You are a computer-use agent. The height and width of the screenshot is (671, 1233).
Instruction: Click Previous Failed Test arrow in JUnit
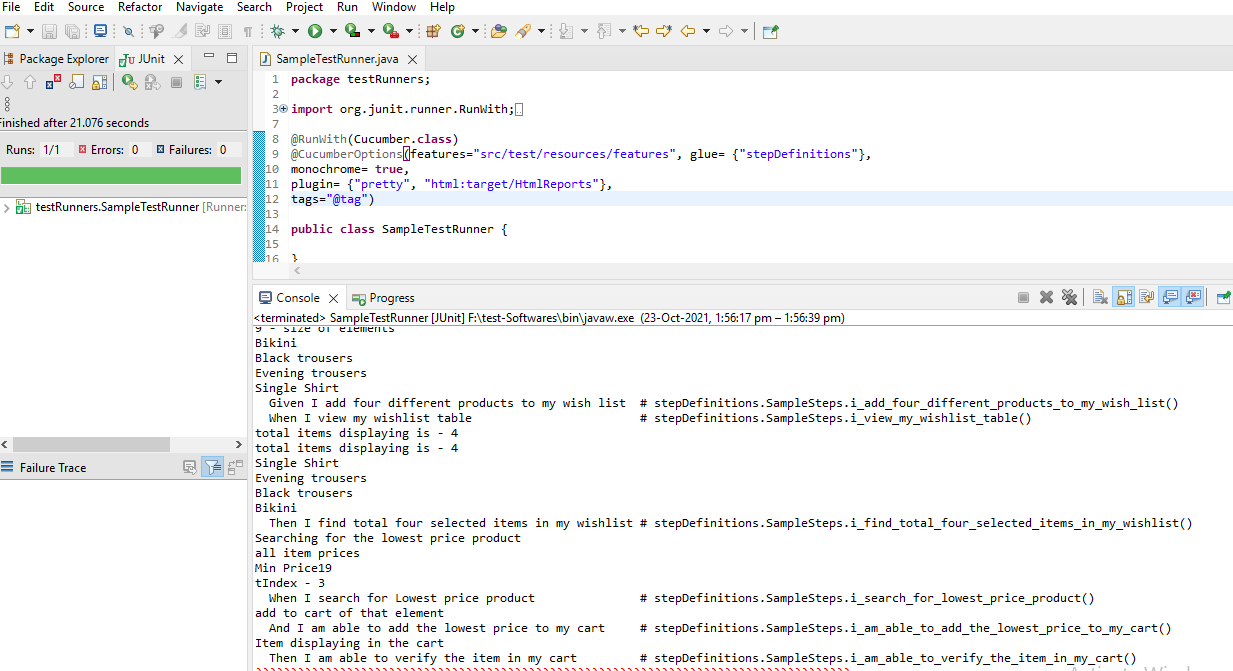30,82
